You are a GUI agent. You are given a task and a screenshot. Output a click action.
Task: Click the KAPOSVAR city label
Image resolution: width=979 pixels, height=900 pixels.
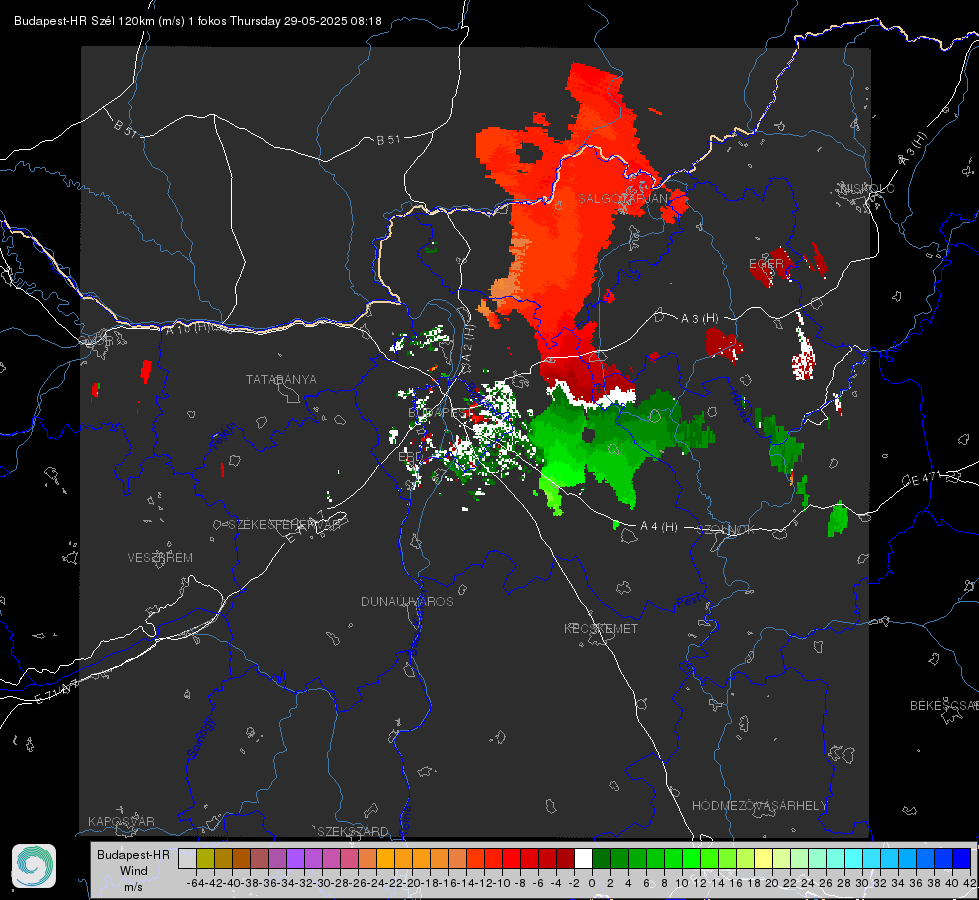(x=121, y=821)
